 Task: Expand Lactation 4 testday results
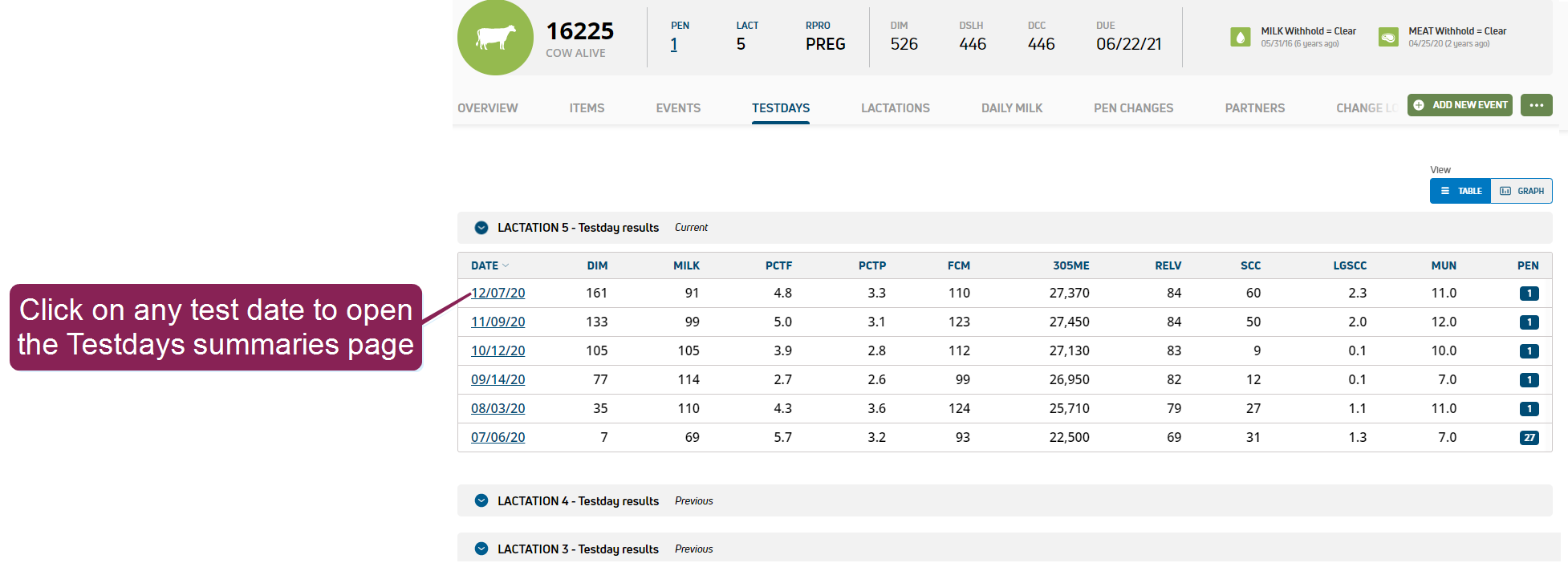coord(481,501)
